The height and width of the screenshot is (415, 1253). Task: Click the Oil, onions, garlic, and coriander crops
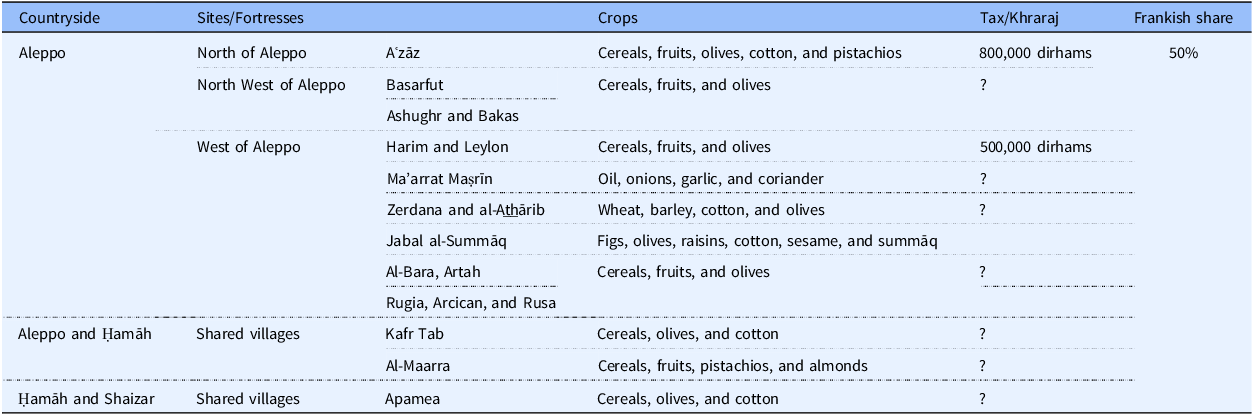point(710,179)
